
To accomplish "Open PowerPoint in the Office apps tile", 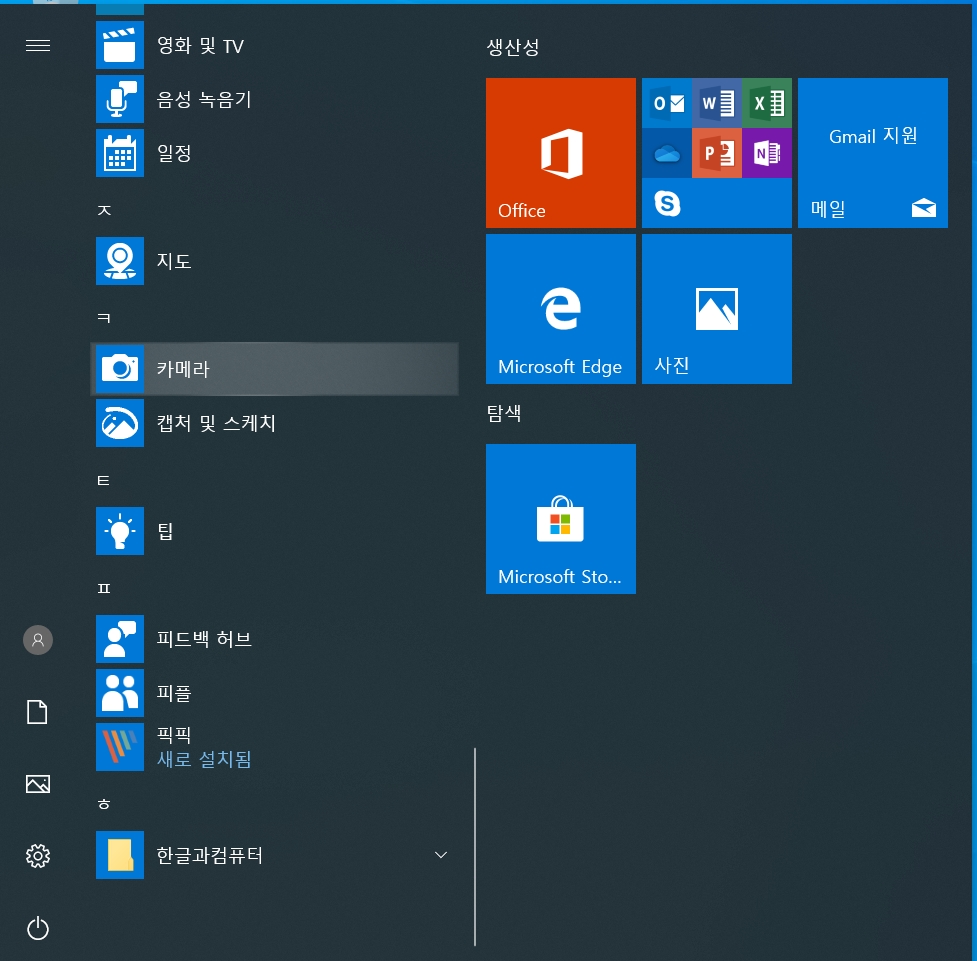I will click(717, 153).
